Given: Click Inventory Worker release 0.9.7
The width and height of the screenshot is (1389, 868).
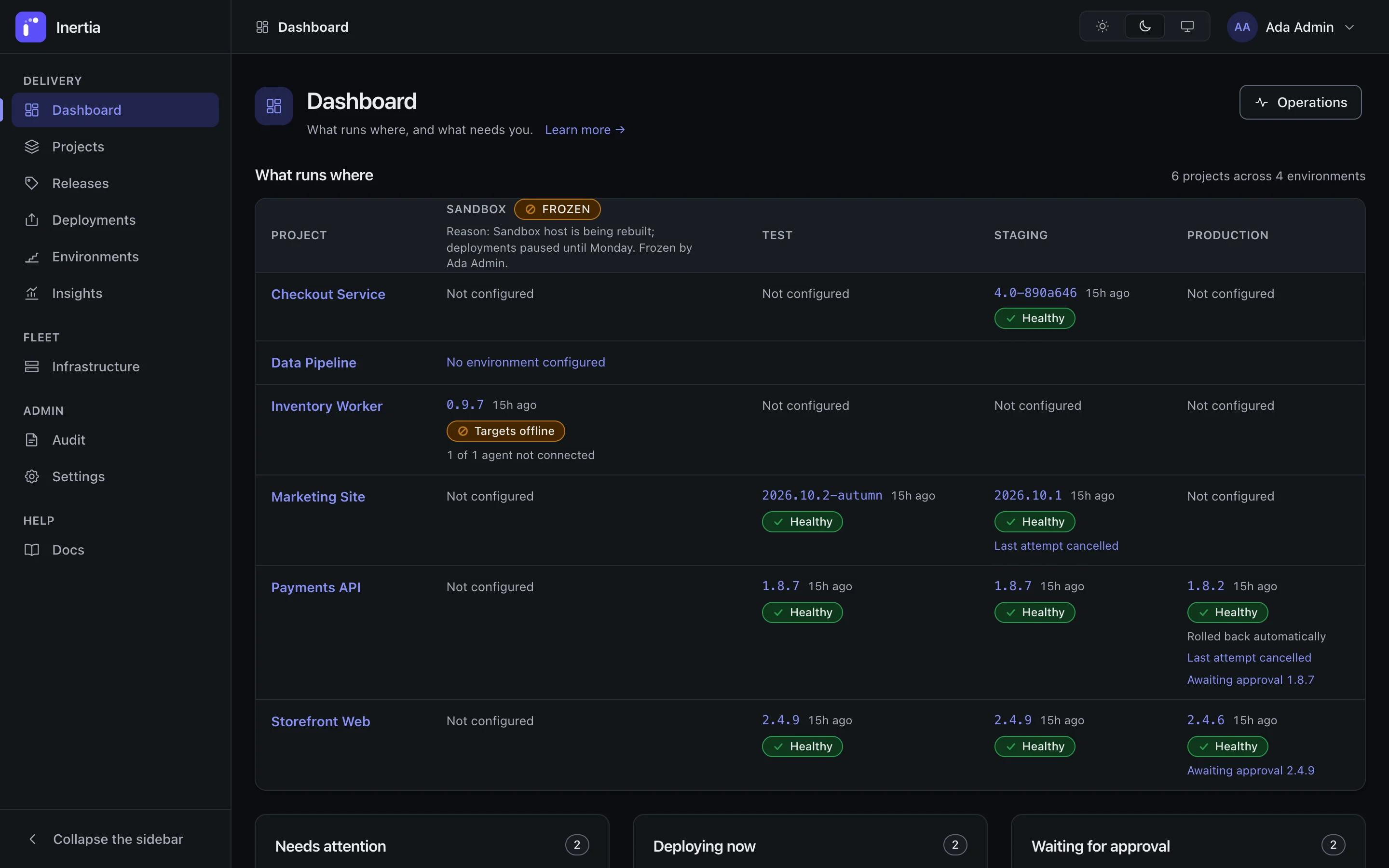Looking at the screenshot, I should click(465, 405).
